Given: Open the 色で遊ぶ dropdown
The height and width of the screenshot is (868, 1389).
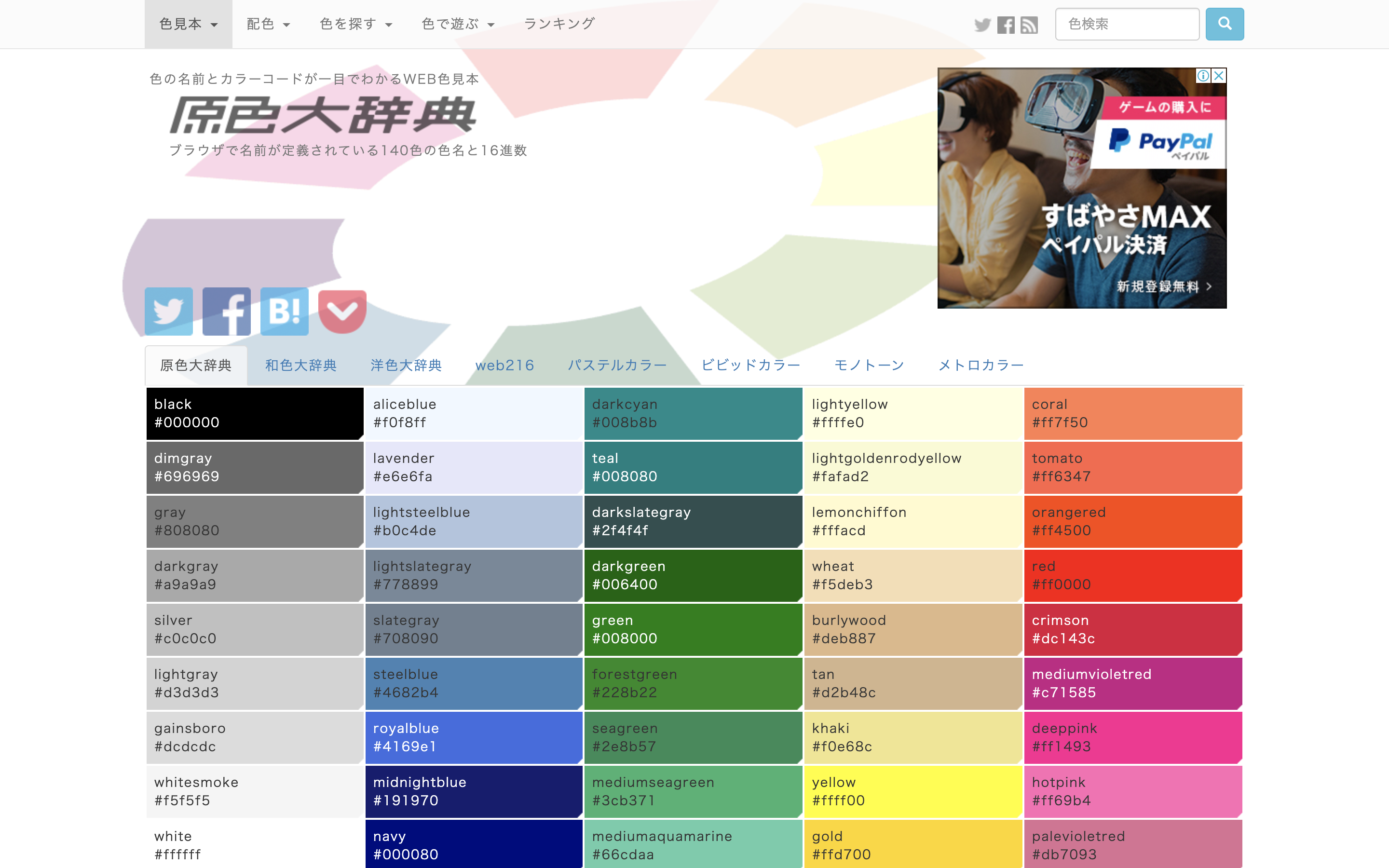Looking at the screenshot, I should coord(457,24).
